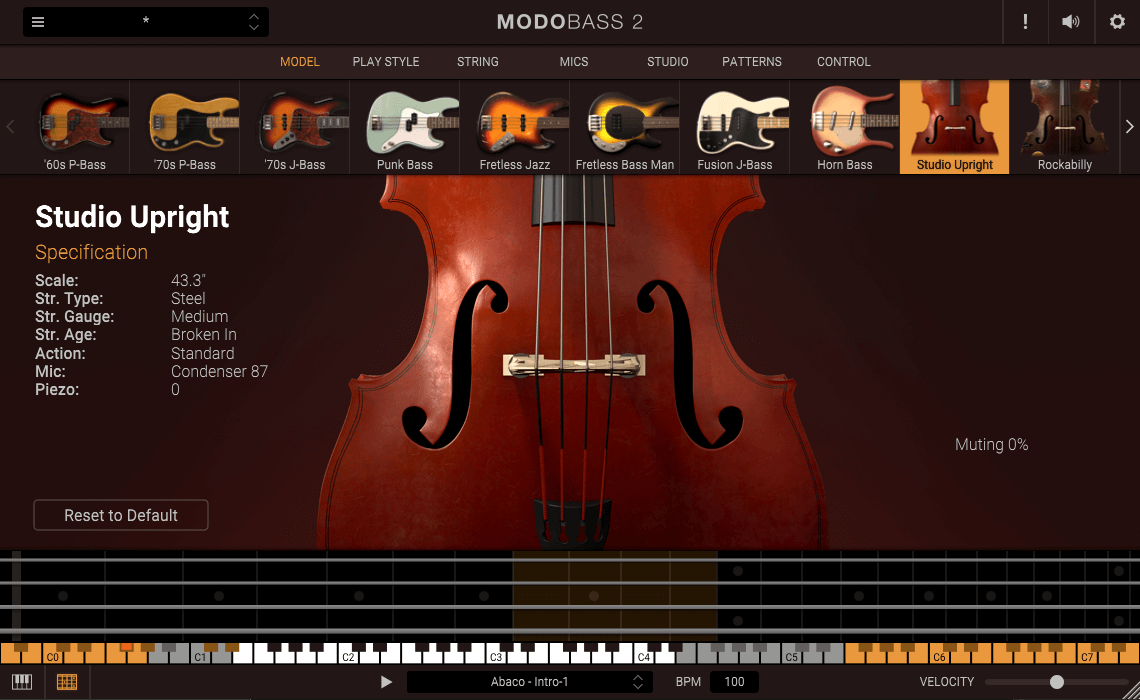1140x700 pixels.
Task: Click the pattern selector up/down arrows
Action: click(638, 682)
